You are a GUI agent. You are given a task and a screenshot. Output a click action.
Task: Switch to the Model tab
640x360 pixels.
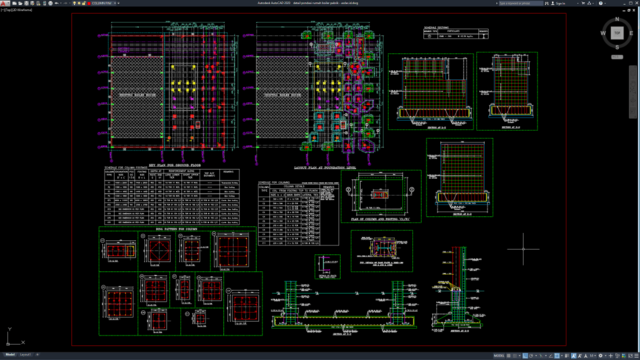10,355
